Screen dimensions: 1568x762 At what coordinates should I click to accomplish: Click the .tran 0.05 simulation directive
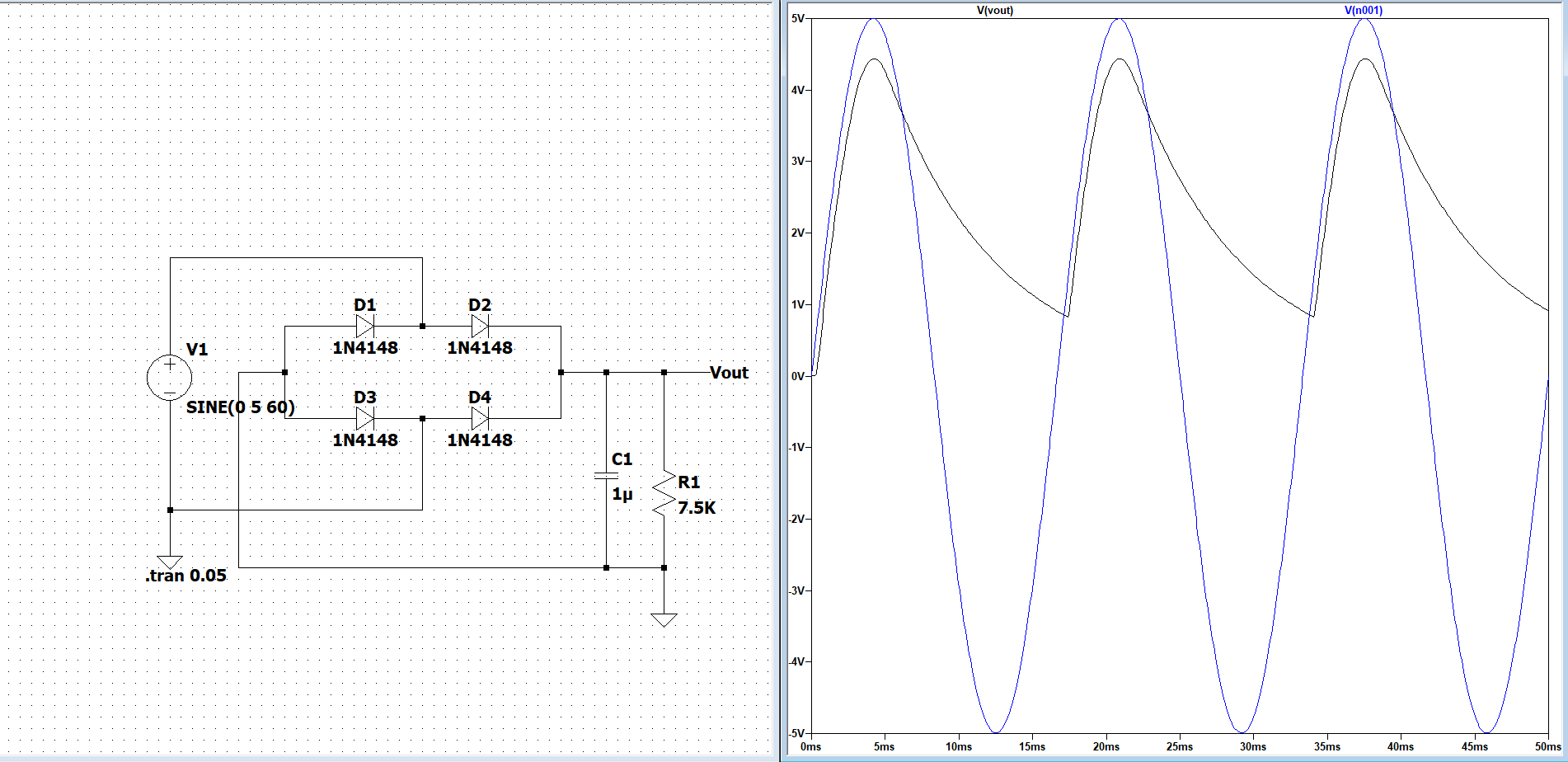click(x=185, y=576)
